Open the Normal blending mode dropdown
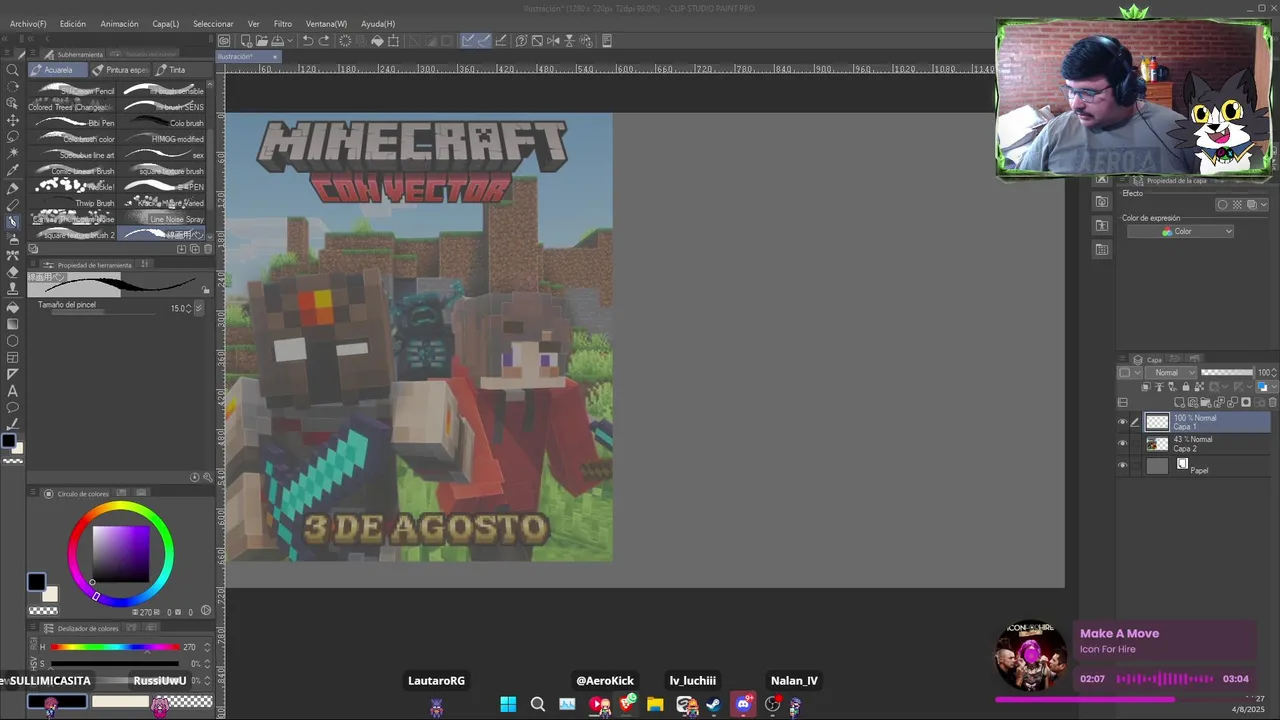Screen dimensions: 1280x720 tap(1173, 372)
